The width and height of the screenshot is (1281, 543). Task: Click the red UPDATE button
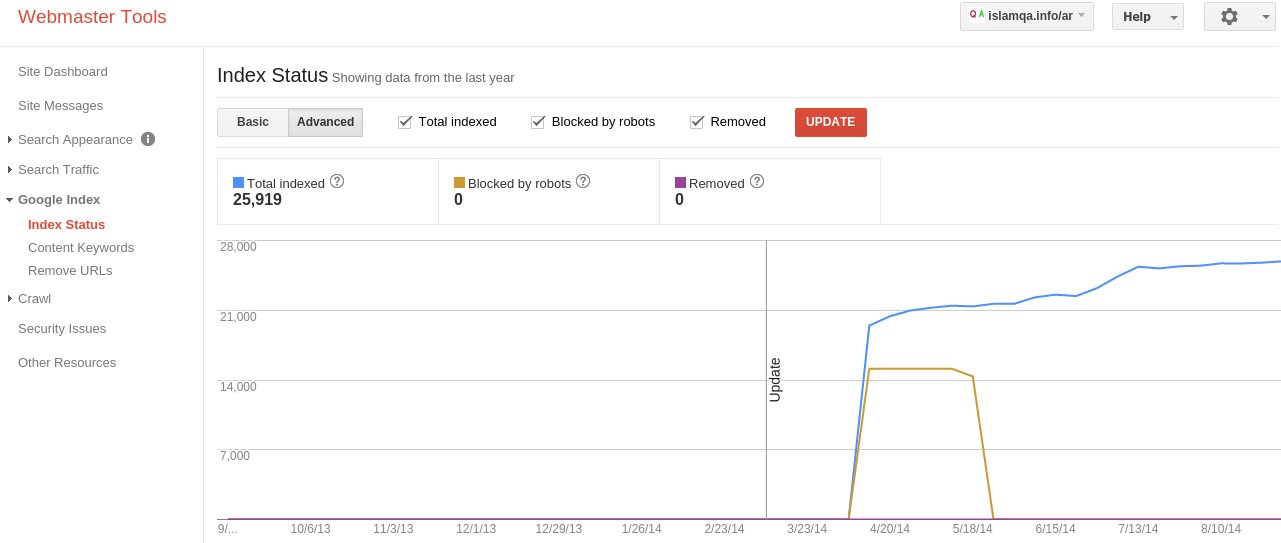(x=831, y=122)
